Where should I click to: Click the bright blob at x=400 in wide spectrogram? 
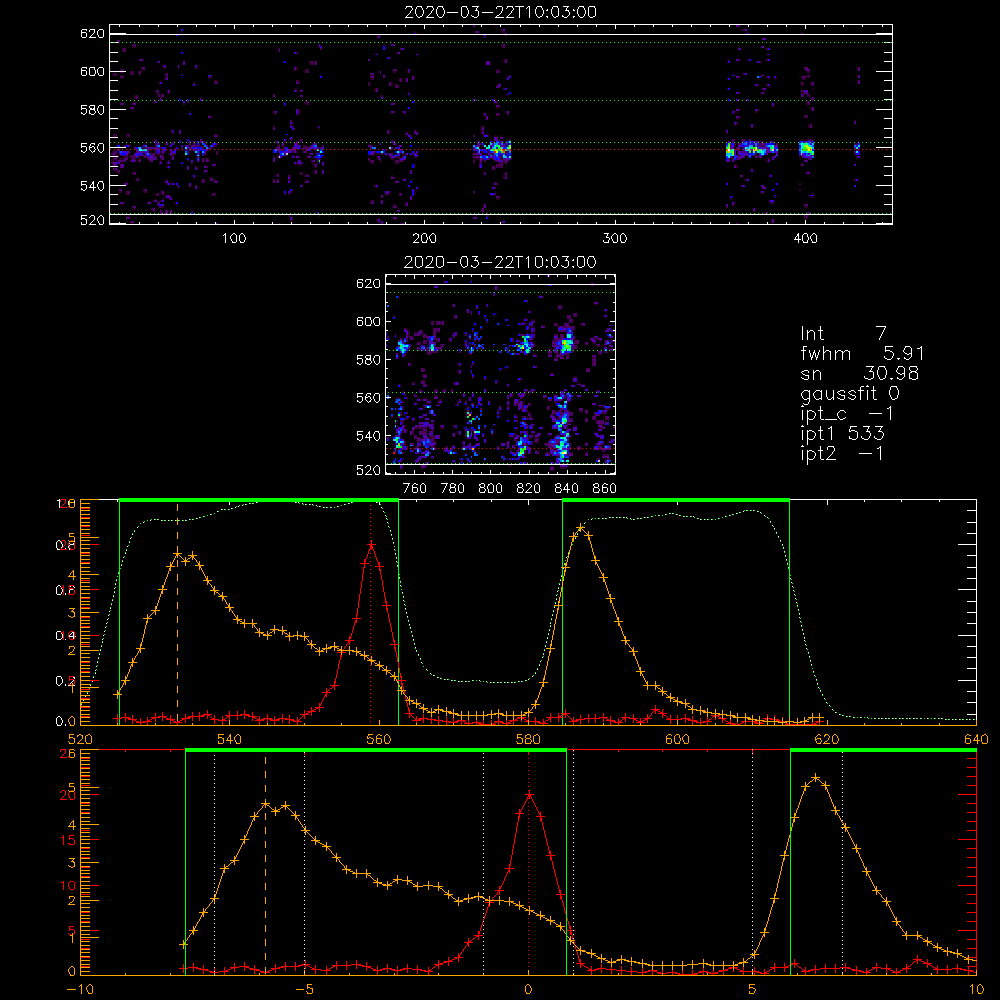point(807,150)
